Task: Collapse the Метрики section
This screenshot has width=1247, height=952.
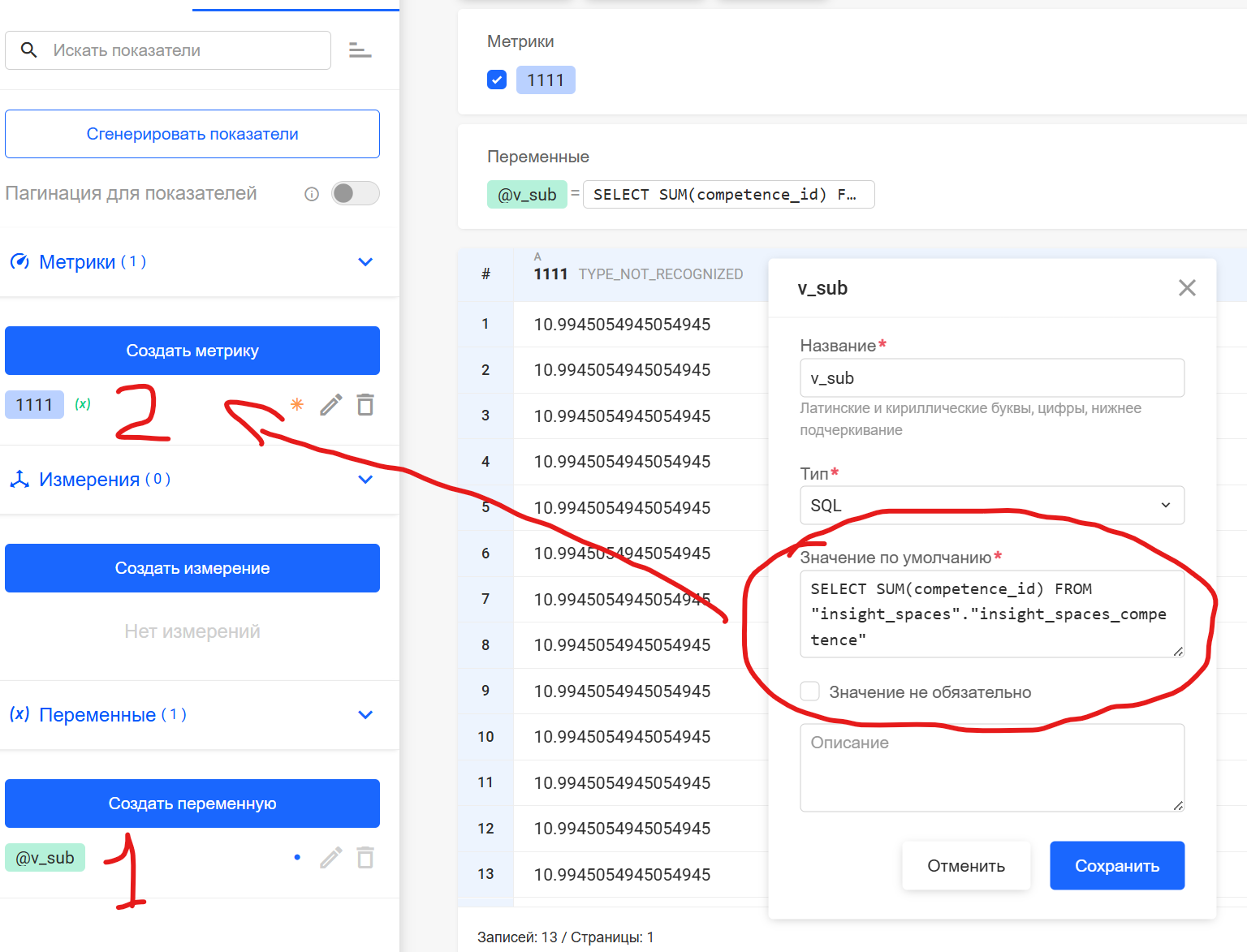Action: [x=365, y=262]
